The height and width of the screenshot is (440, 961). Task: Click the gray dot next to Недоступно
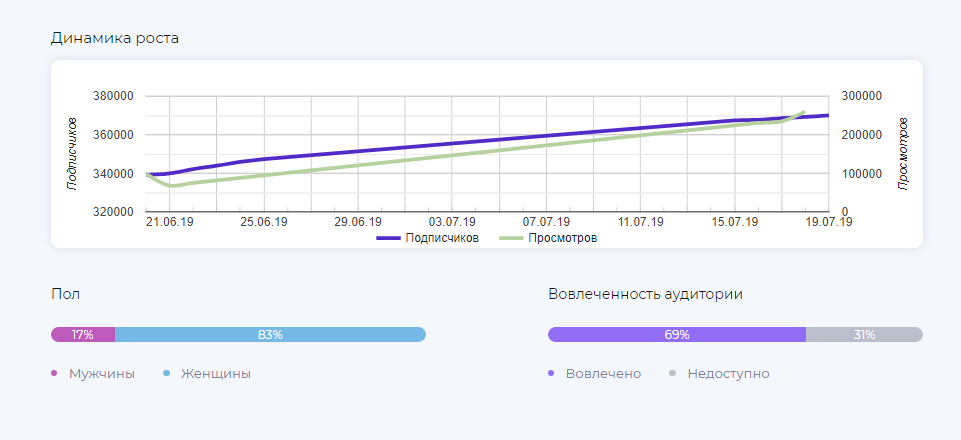673,373
